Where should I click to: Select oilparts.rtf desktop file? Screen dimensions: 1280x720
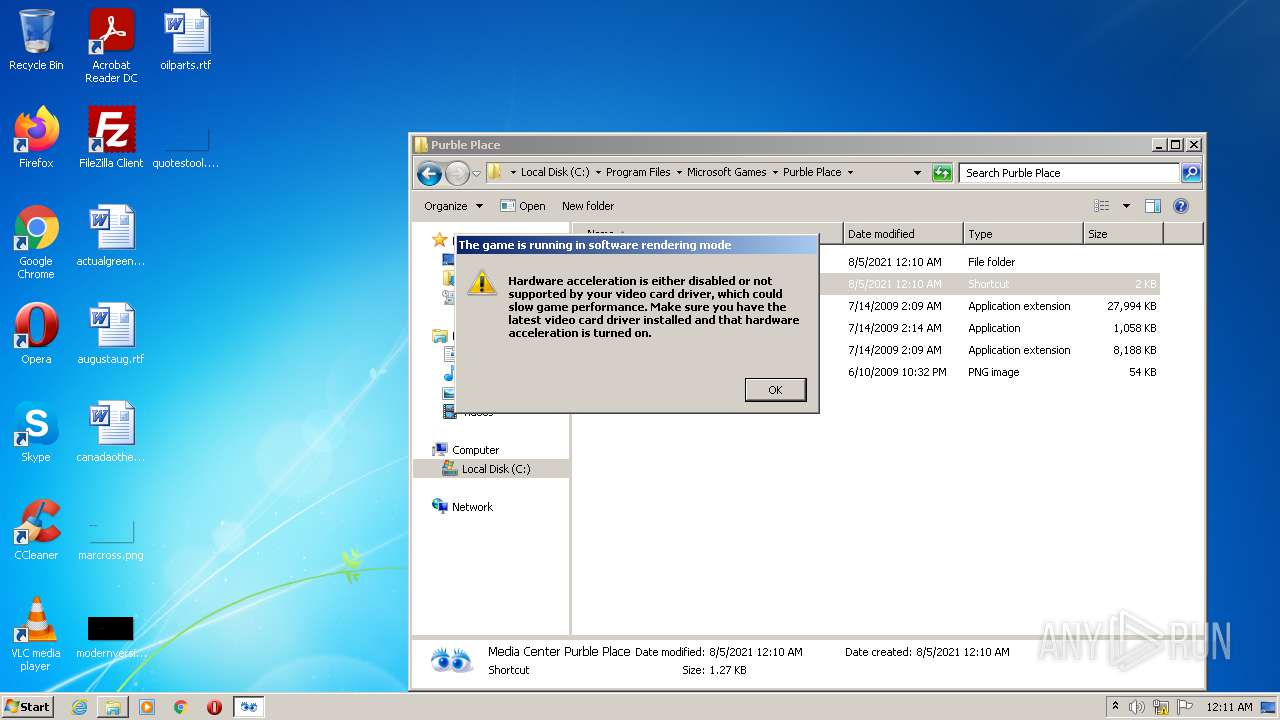tap(186, 41)
